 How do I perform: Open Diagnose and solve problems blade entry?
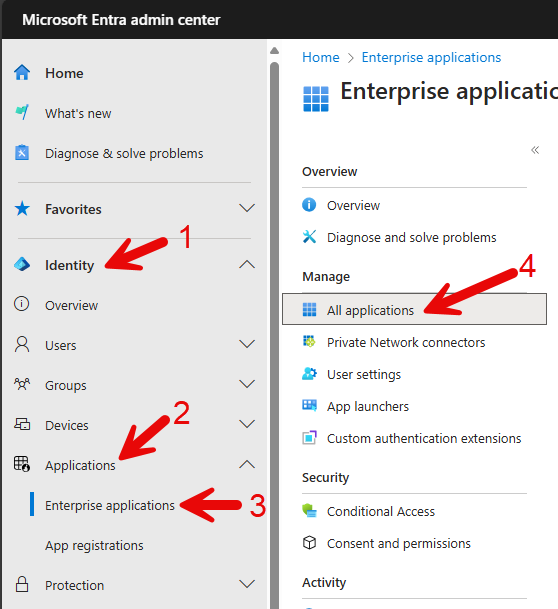point(412,237)
